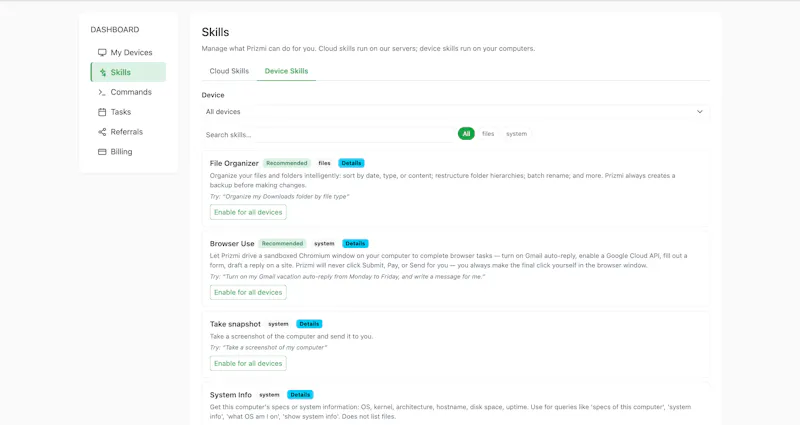Filter skills by the files category pill
Viewport: 800px width, 425px height.
(x=488, y=134)
